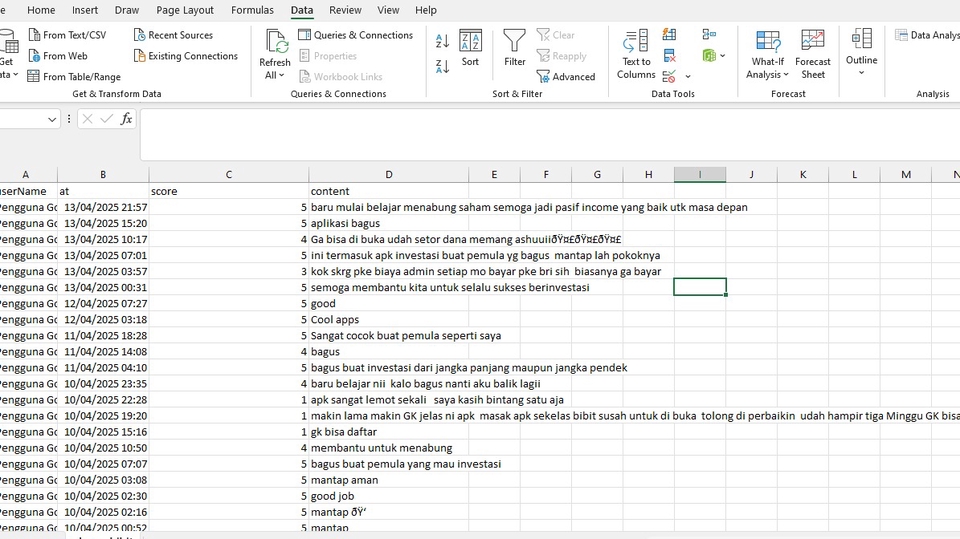Switch to the Review tab
Screen dimensions: 960x539
click(345, 10)
